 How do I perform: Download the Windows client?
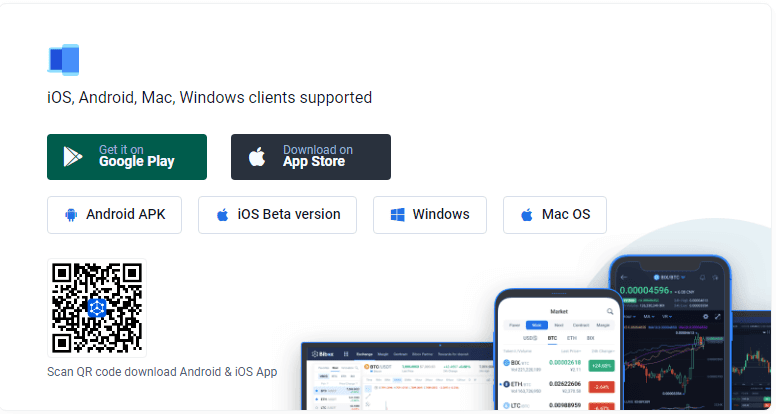430,215
